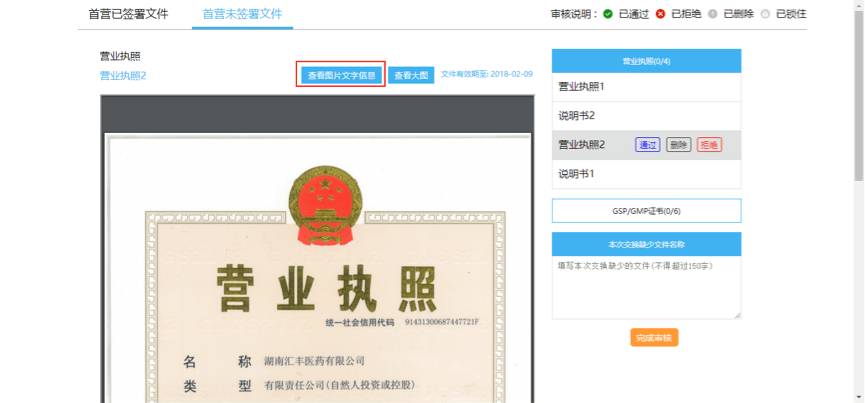865x403 pixels.
Task: Switch to 首营已签署文件 tab
Action: click(128, 14)
